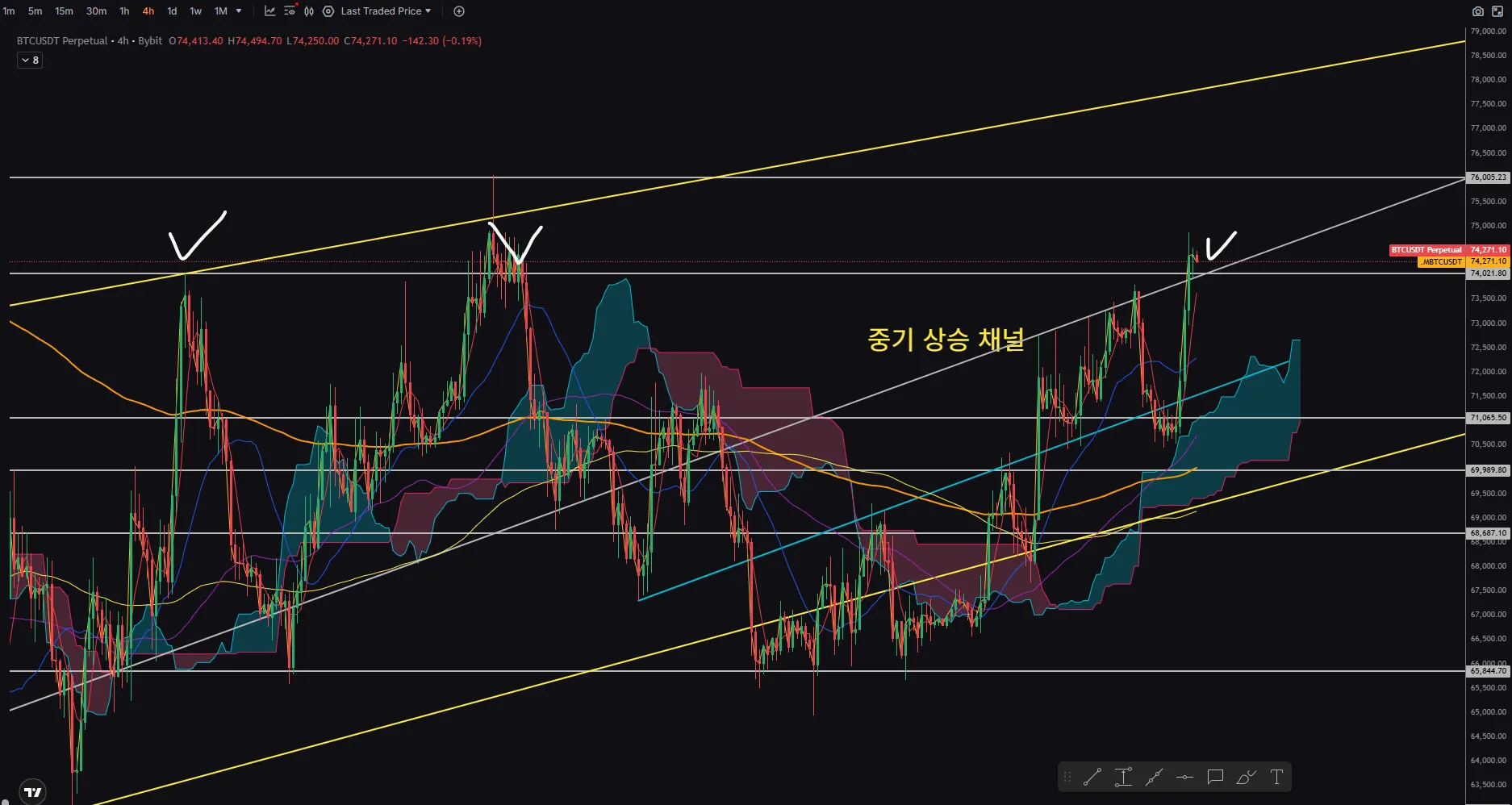Select the brush drawing tool
This screenshot has width=1512, height=805.
[1246, 778]
